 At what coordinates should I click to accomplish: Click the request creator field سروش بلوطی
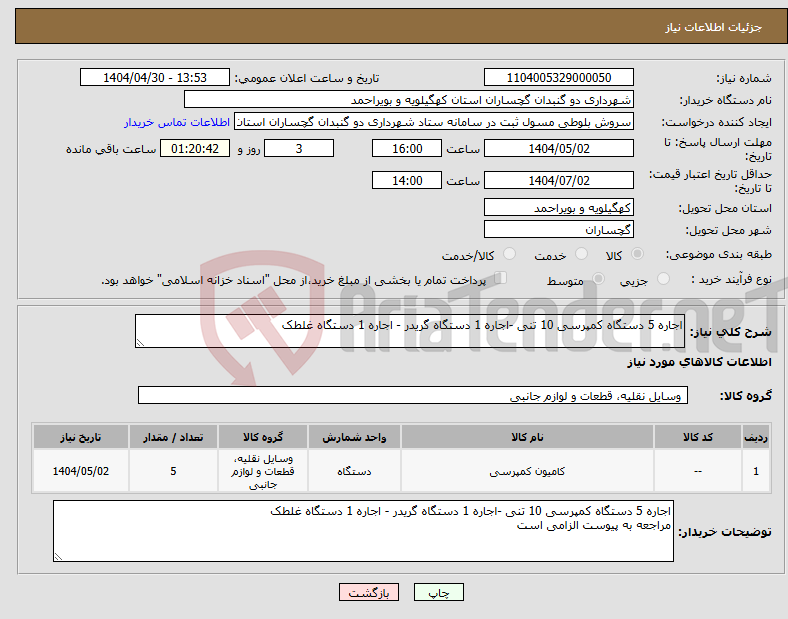(x=434, y=122)
